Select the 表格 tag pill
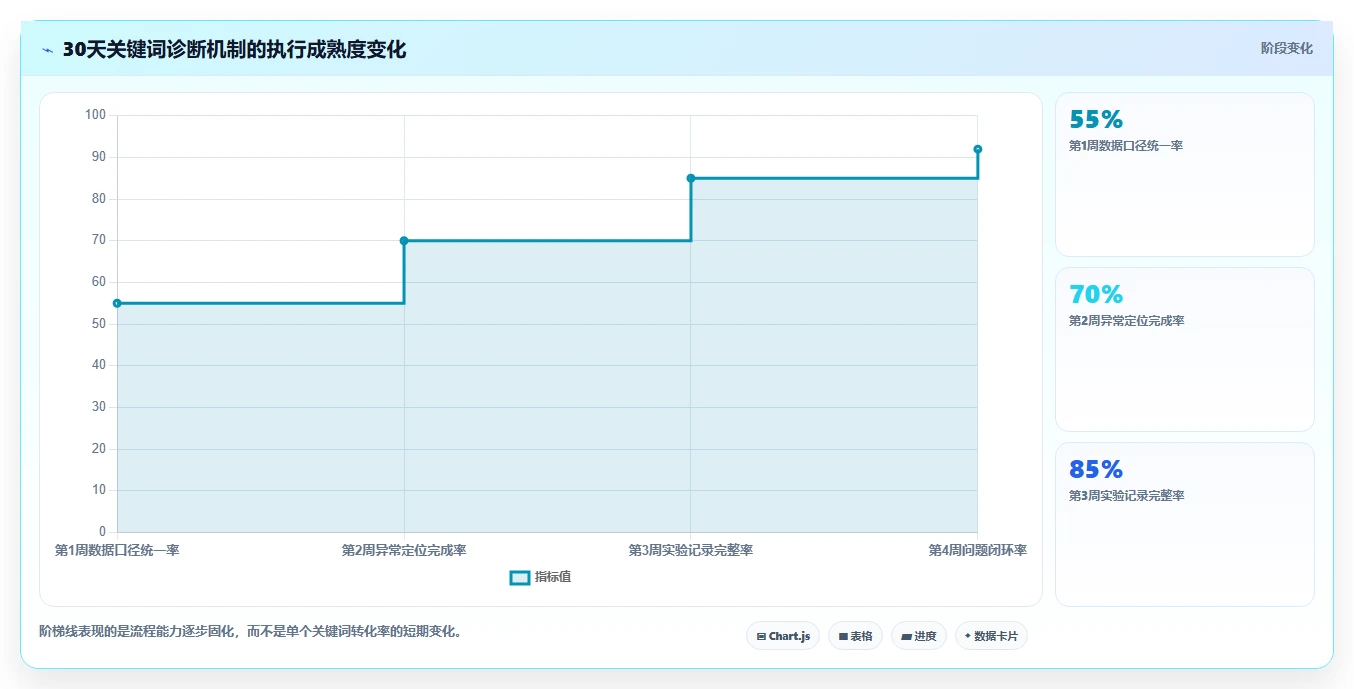Image resolution: width=1354 pixels, height=689 pixels. (855, 636)
